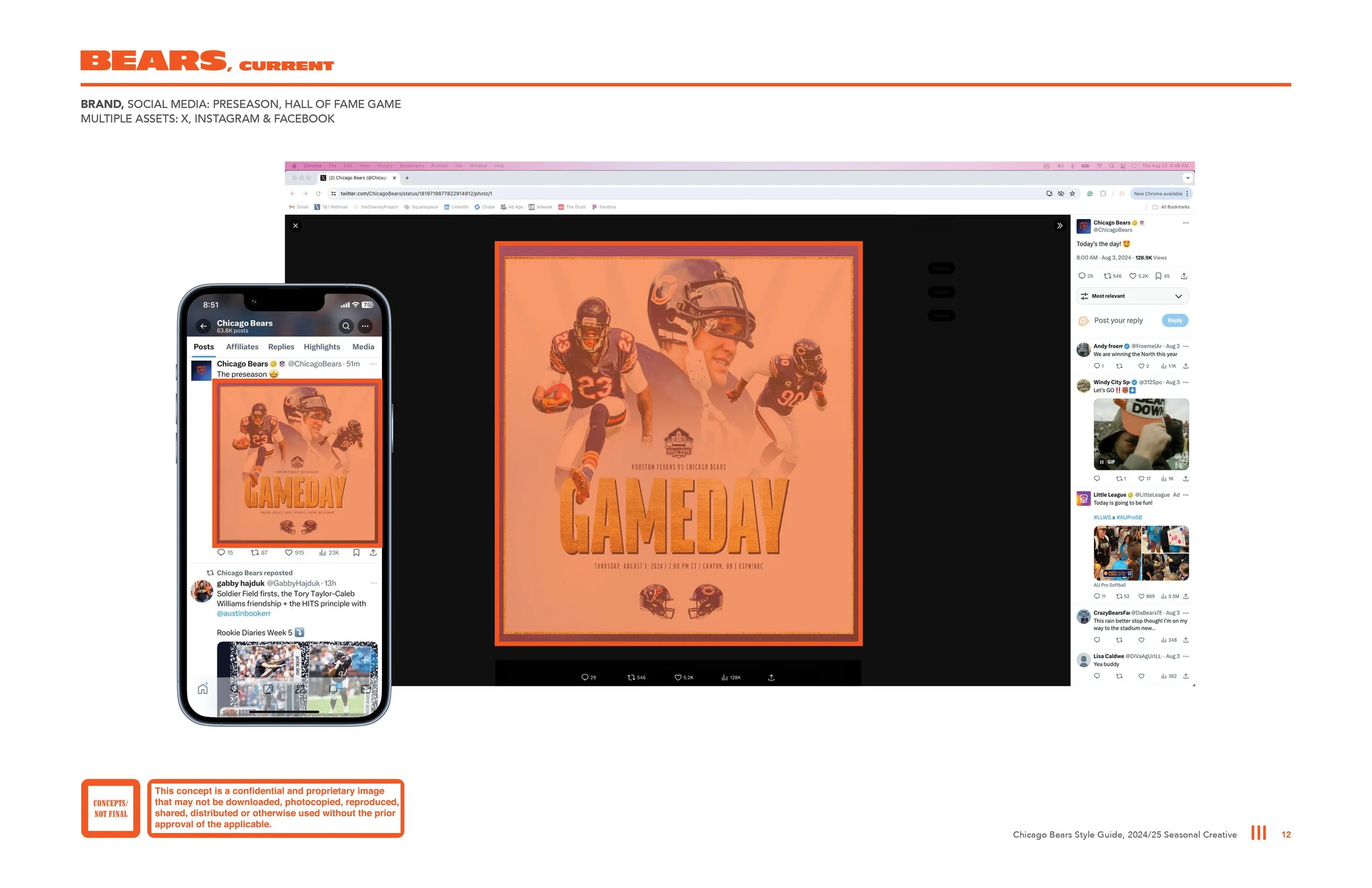
Task: Open the Squarespace bookmark
Action: tap(421, 207)
